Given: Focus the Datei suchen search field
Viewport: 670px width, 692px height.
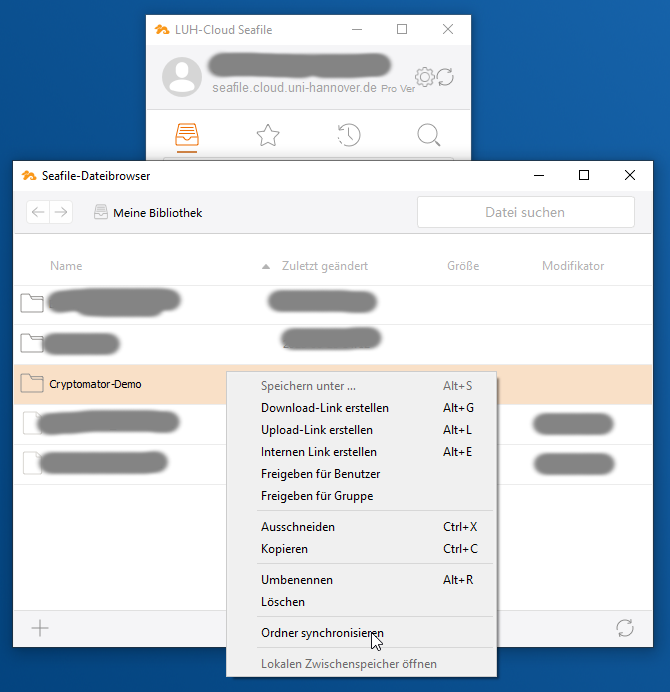Looking at the screenshot, I should pos(526,212).
